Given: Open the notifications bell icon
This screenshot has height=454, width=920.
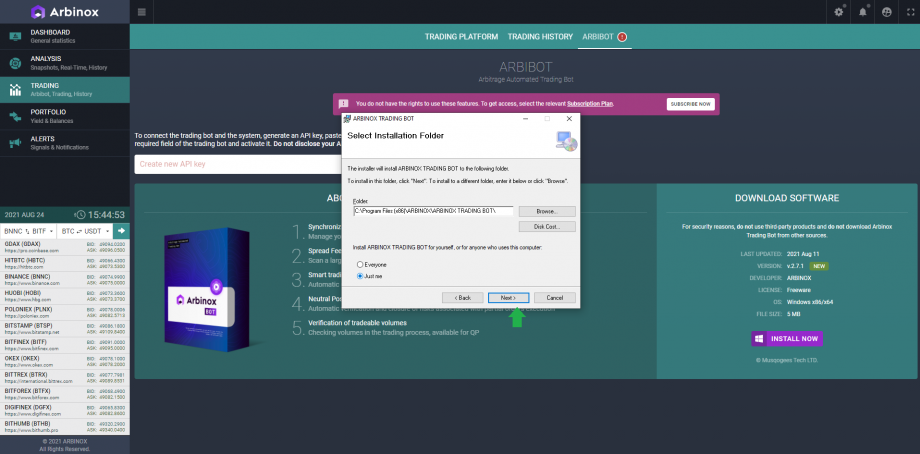Looking at the screenshot, I should coord(863,12).
